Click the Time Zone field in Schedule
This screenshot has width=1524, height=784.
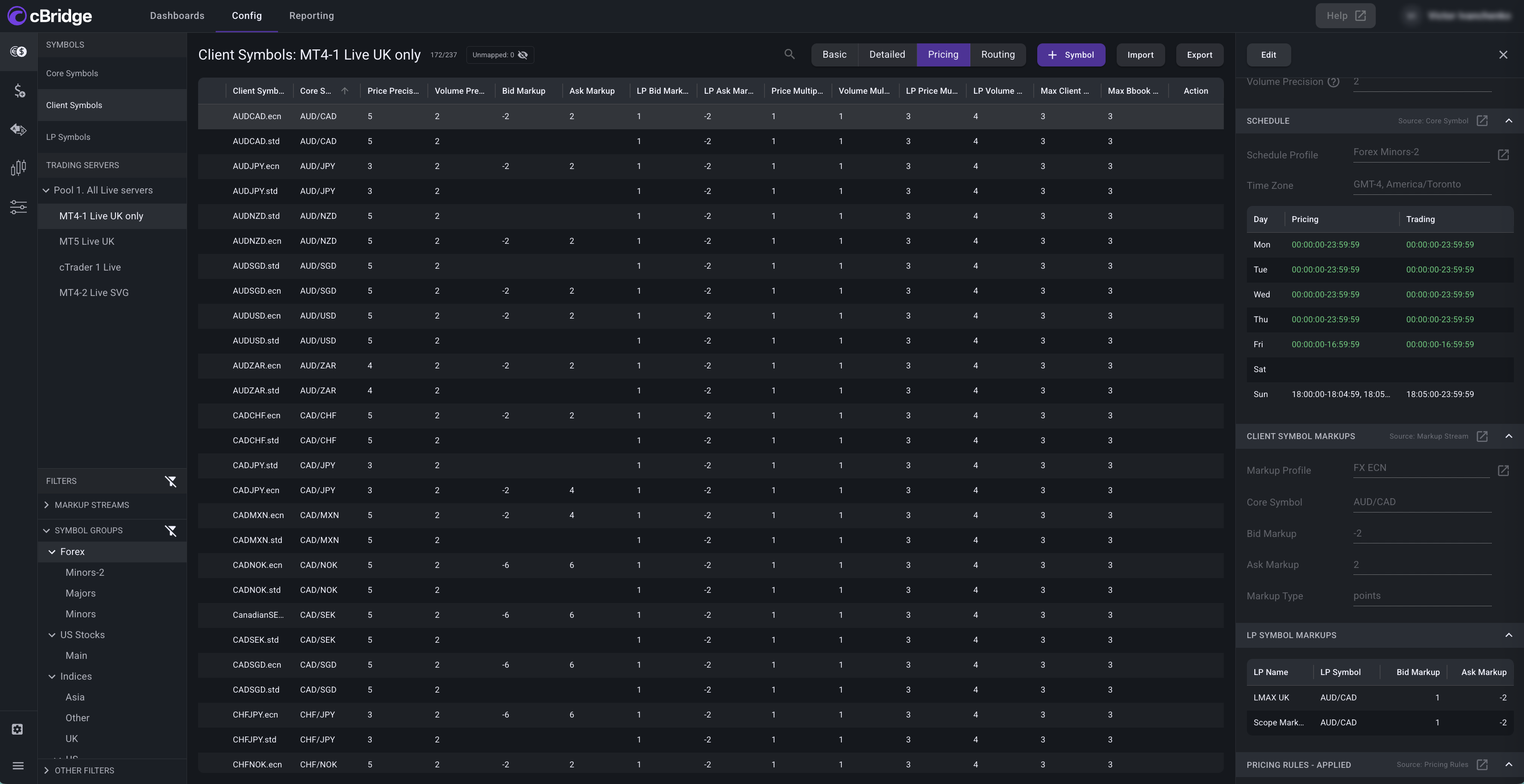point(1421,185)
